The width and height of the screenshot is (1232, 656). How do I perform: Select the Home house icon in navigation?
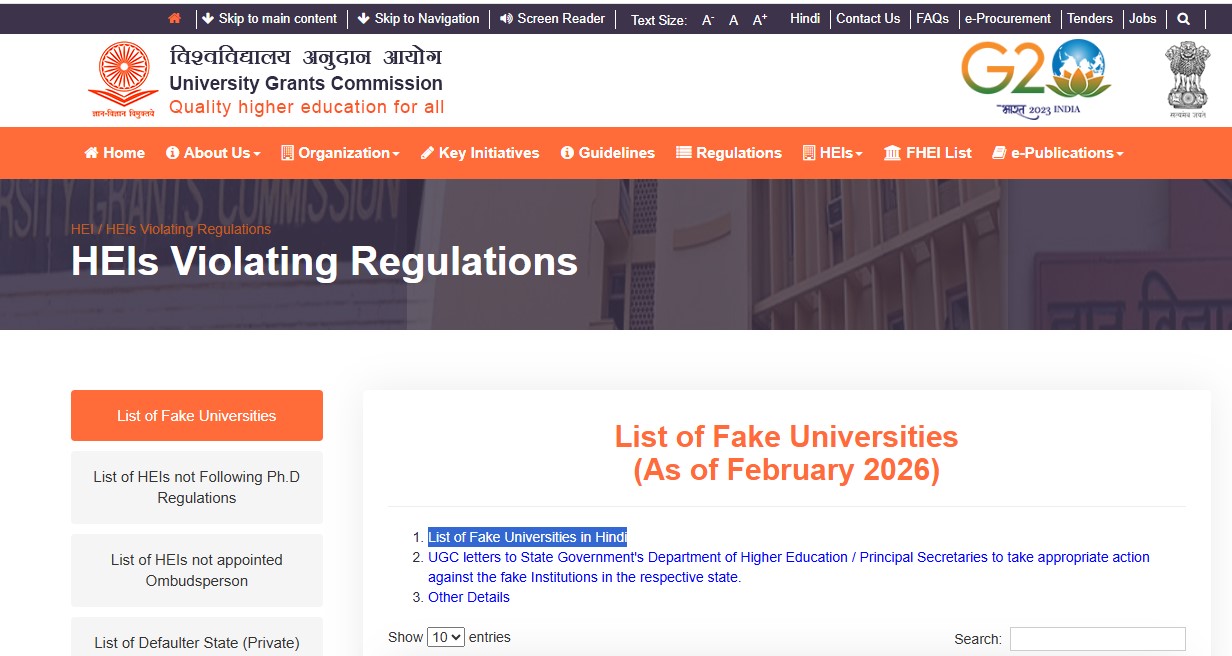(x=90, y=153)
